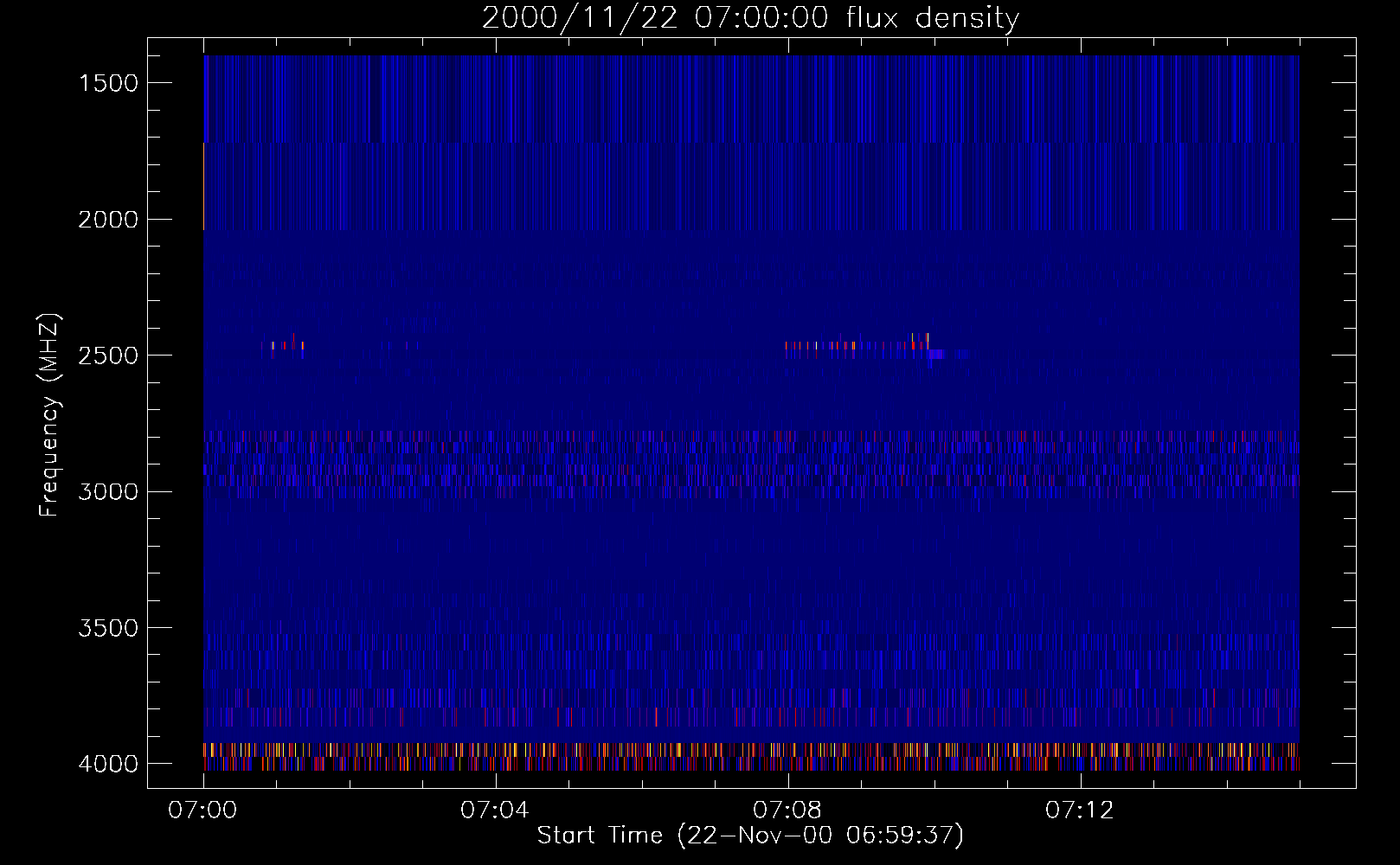
Task: Select the 1500 frequency tick label
Action: (108, 83)
